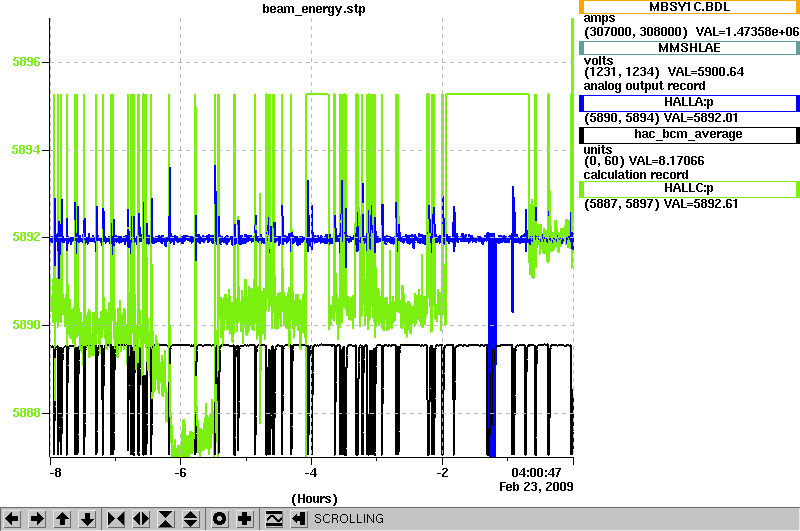Viewport: 800px width, 531px height.
Task: Click the analog output record description
Action: 644,86
